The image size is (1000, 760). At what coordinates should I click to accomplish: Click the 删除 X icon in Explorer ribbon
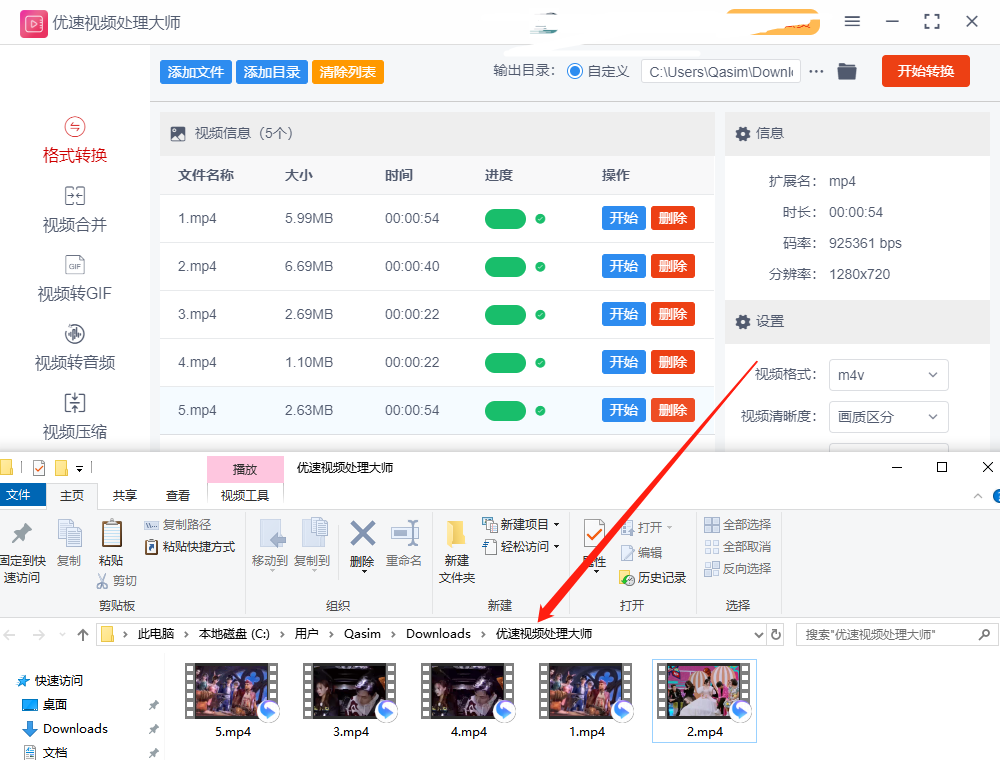pyautogui.click(x=362, y=534)
